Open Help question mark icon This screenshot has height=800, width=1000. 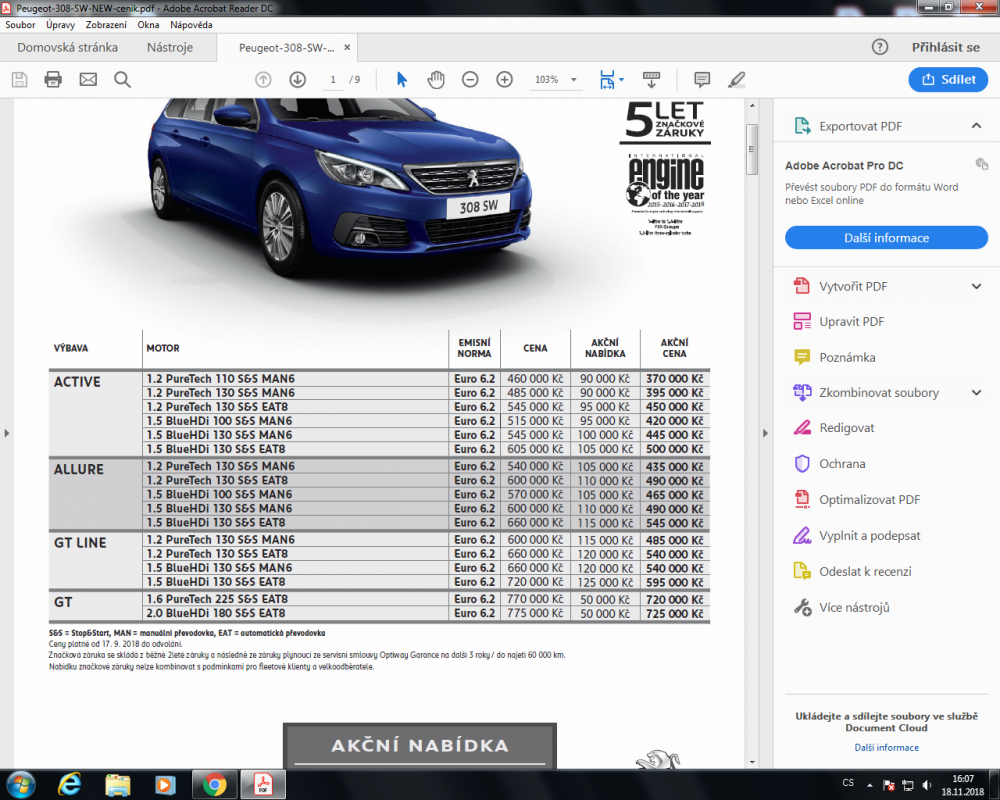[x=879, y=47]
